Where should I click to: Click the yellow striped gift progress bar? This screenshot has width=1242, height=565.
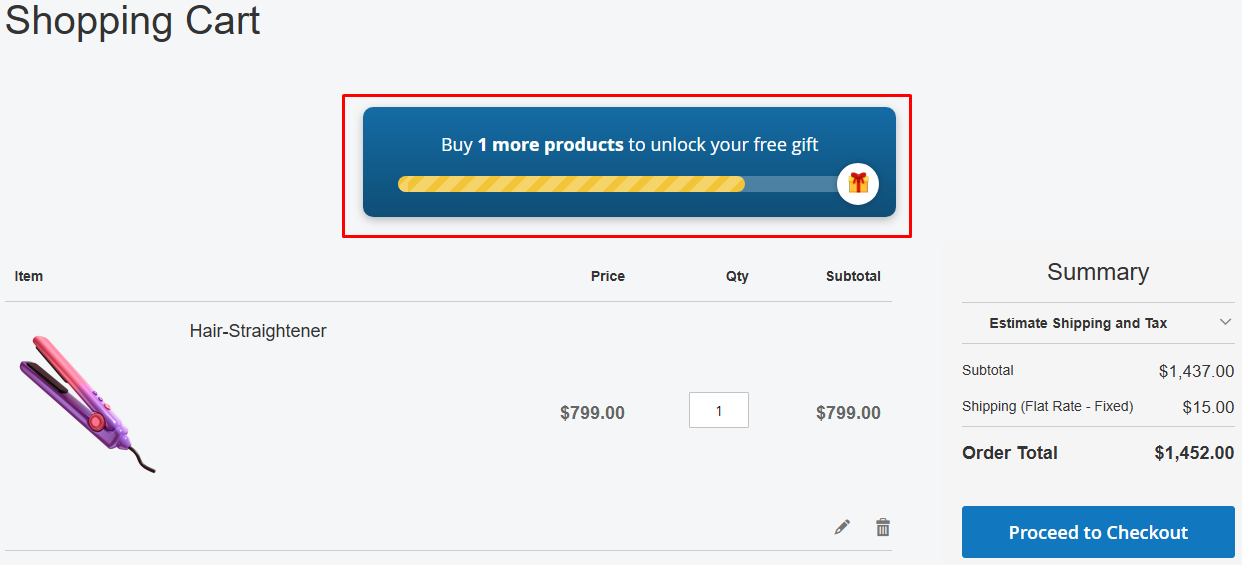point(571,184)
